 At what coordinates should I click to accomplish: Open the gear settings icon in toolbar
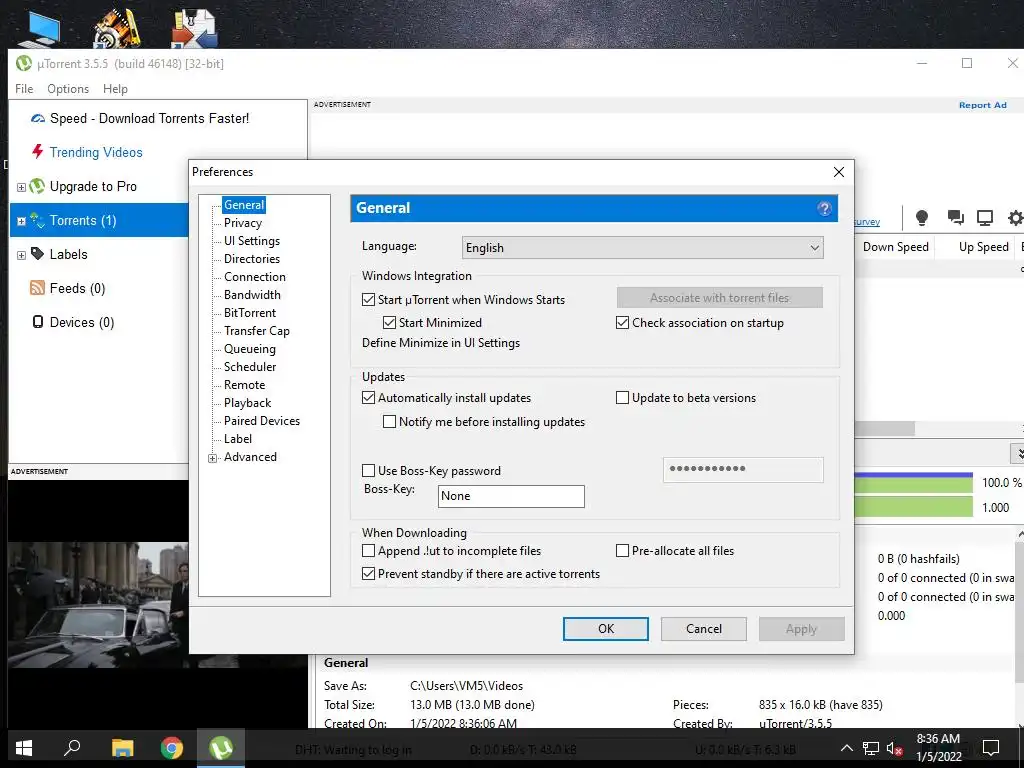(x=1016, y=217)
